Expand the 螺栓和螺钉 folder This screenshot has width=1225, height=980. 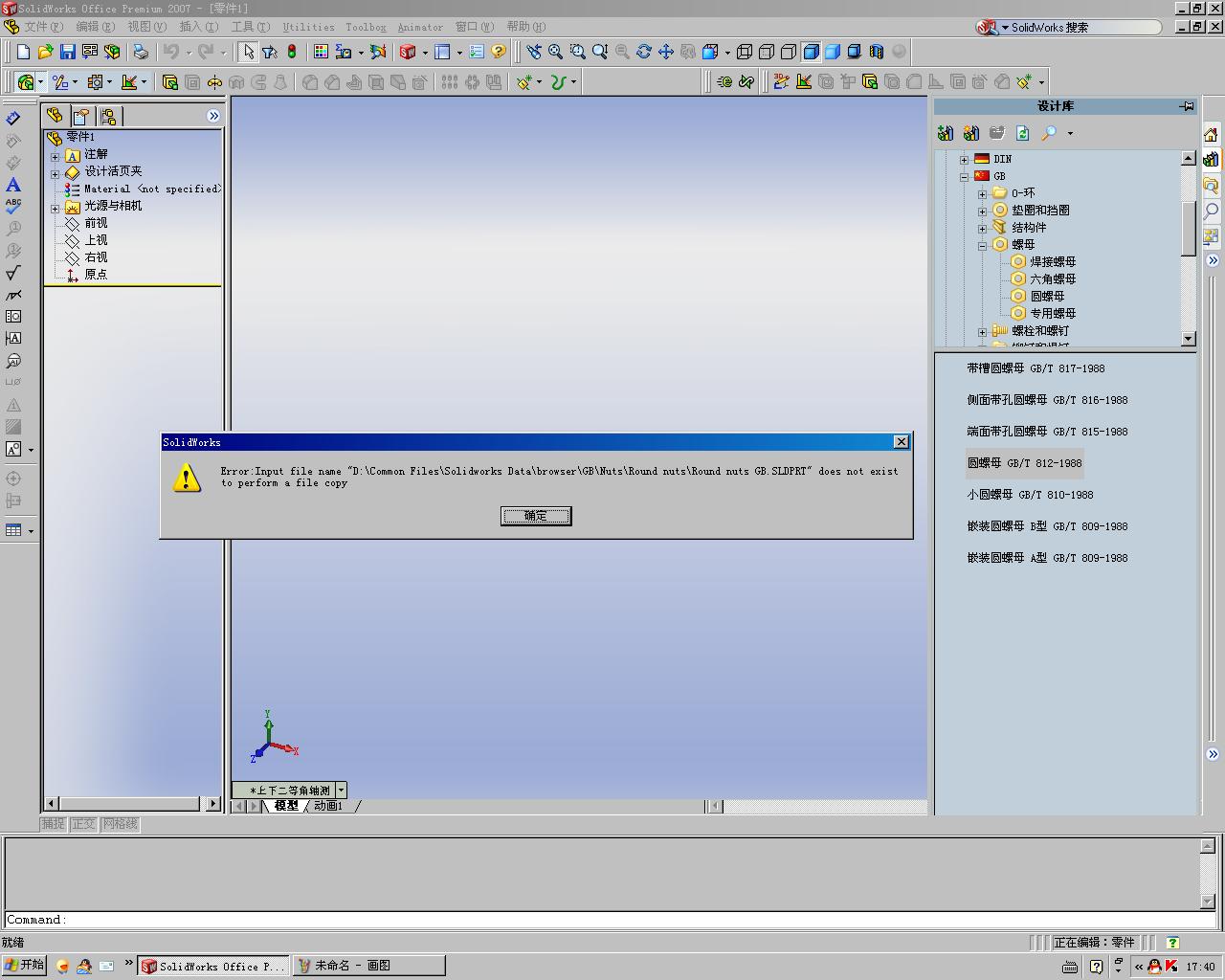tap(982, 332)
